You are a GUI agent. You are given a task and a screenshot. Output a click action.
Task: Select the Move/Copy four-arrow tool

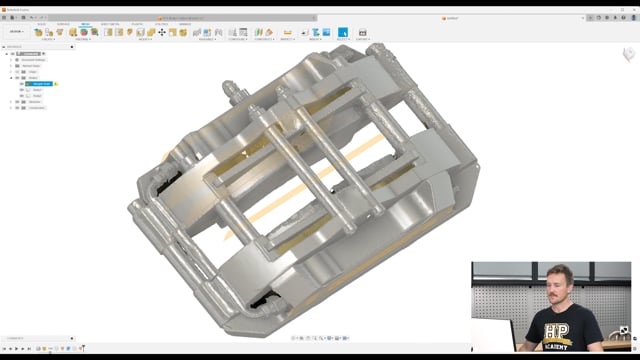[x=162, y=32]
